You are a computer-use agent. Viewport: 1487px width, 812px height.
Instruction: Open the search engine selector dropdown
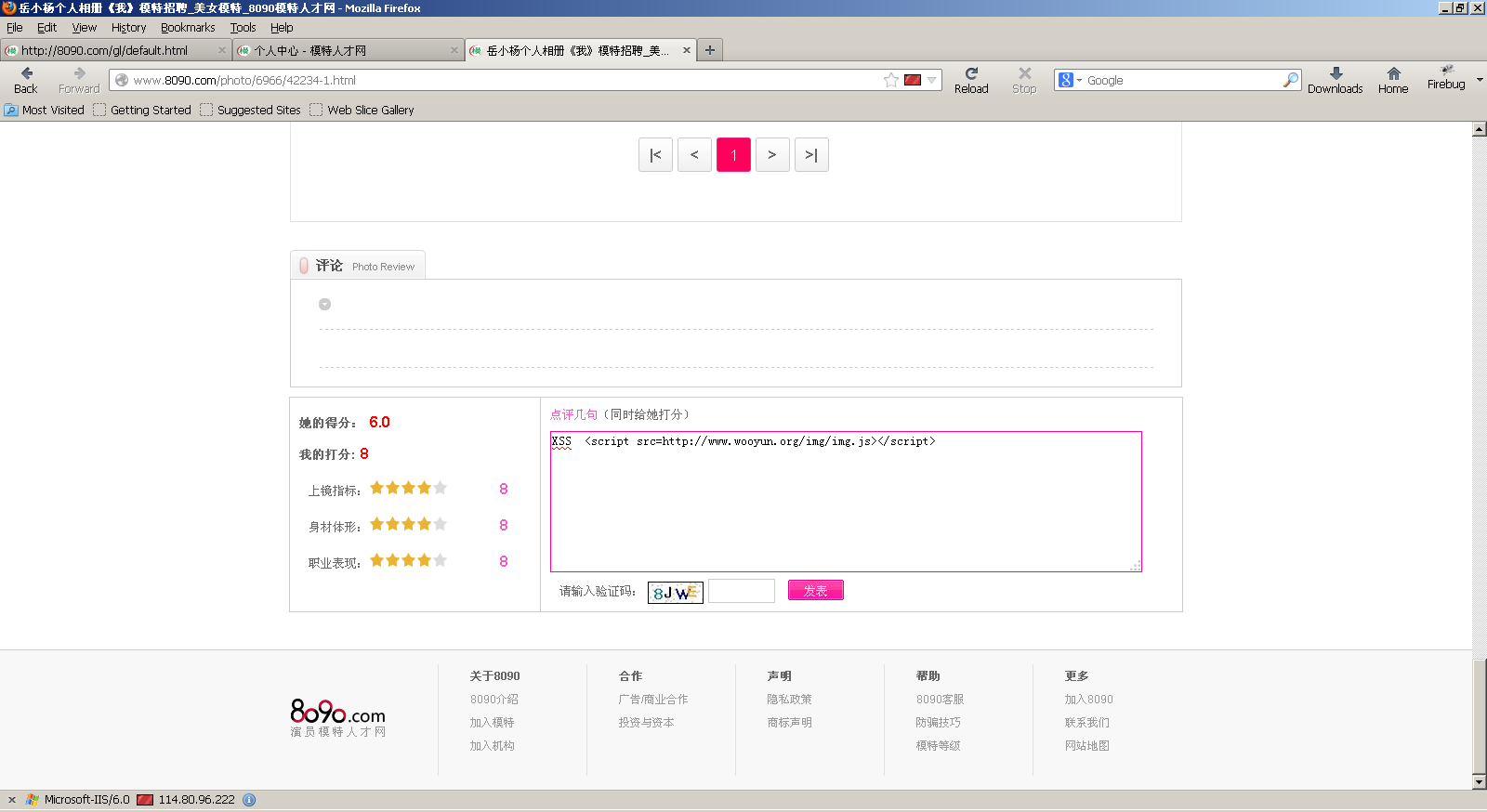[1070, 80]
